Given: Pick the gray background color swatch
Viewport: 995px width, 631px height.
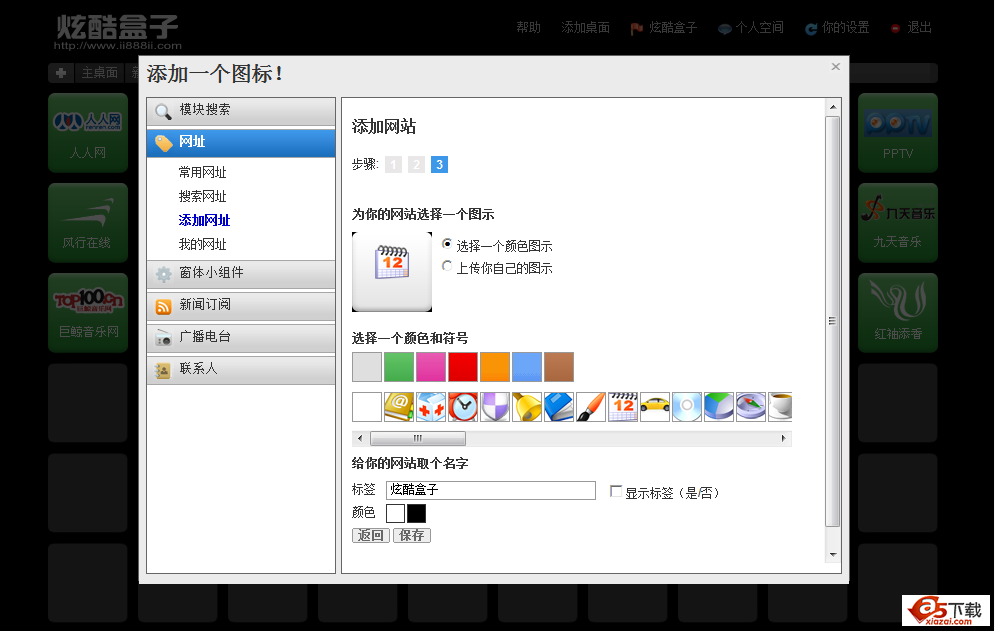Looking at the screenshot, I should [x=367, y=367].
